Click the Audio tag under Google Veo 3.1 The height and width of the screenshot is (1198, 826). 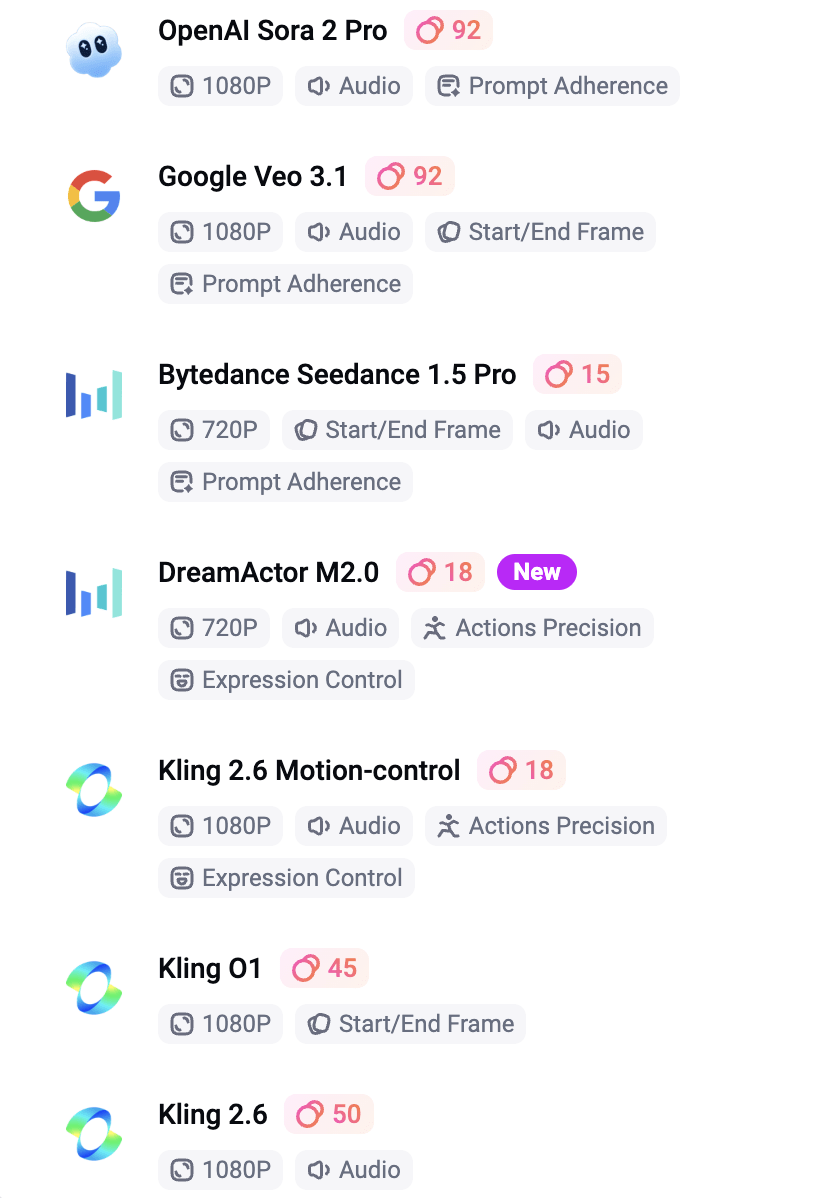click(x=354, y=232)
